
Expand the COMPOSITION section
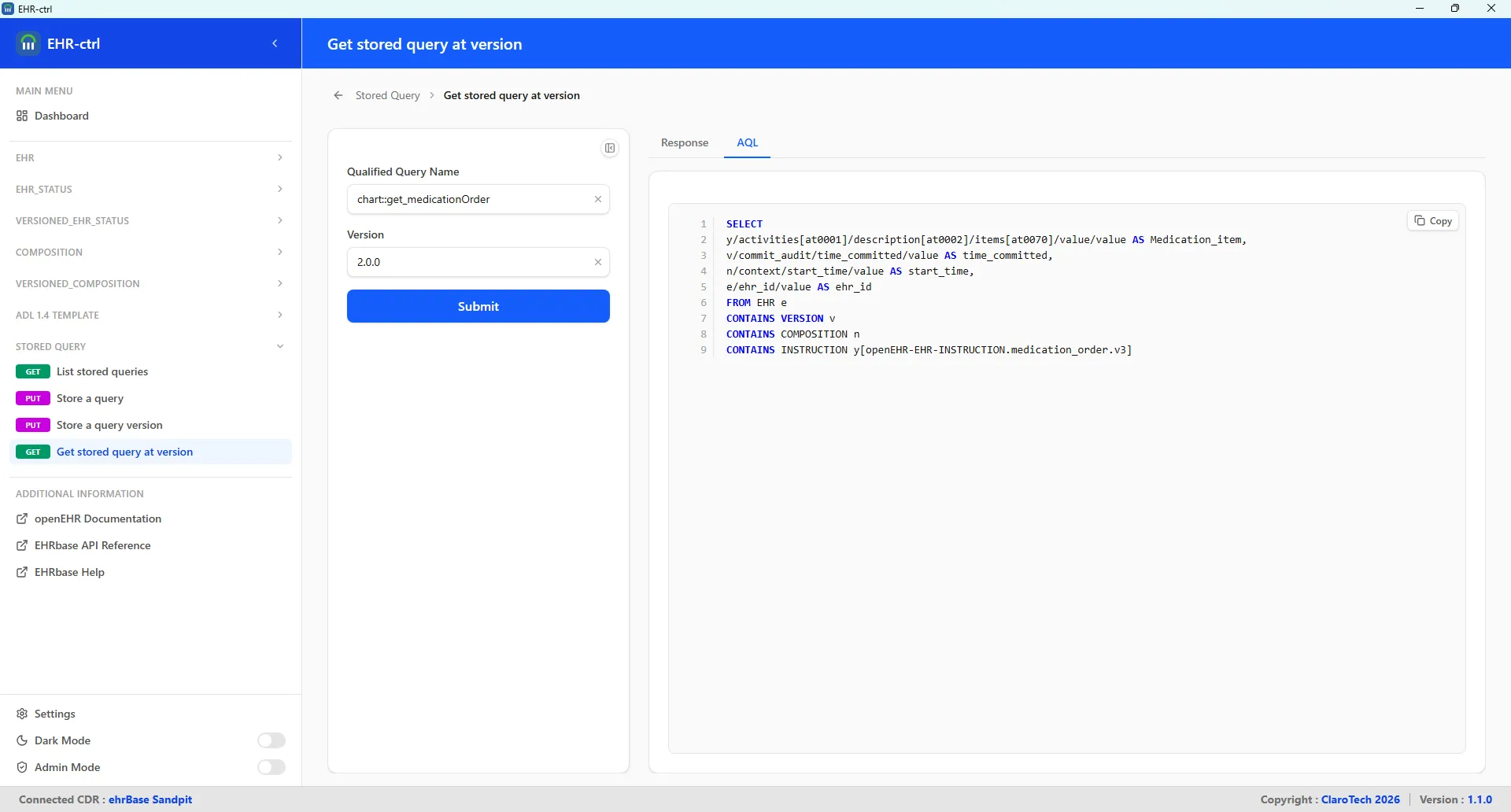click(150, 252)
